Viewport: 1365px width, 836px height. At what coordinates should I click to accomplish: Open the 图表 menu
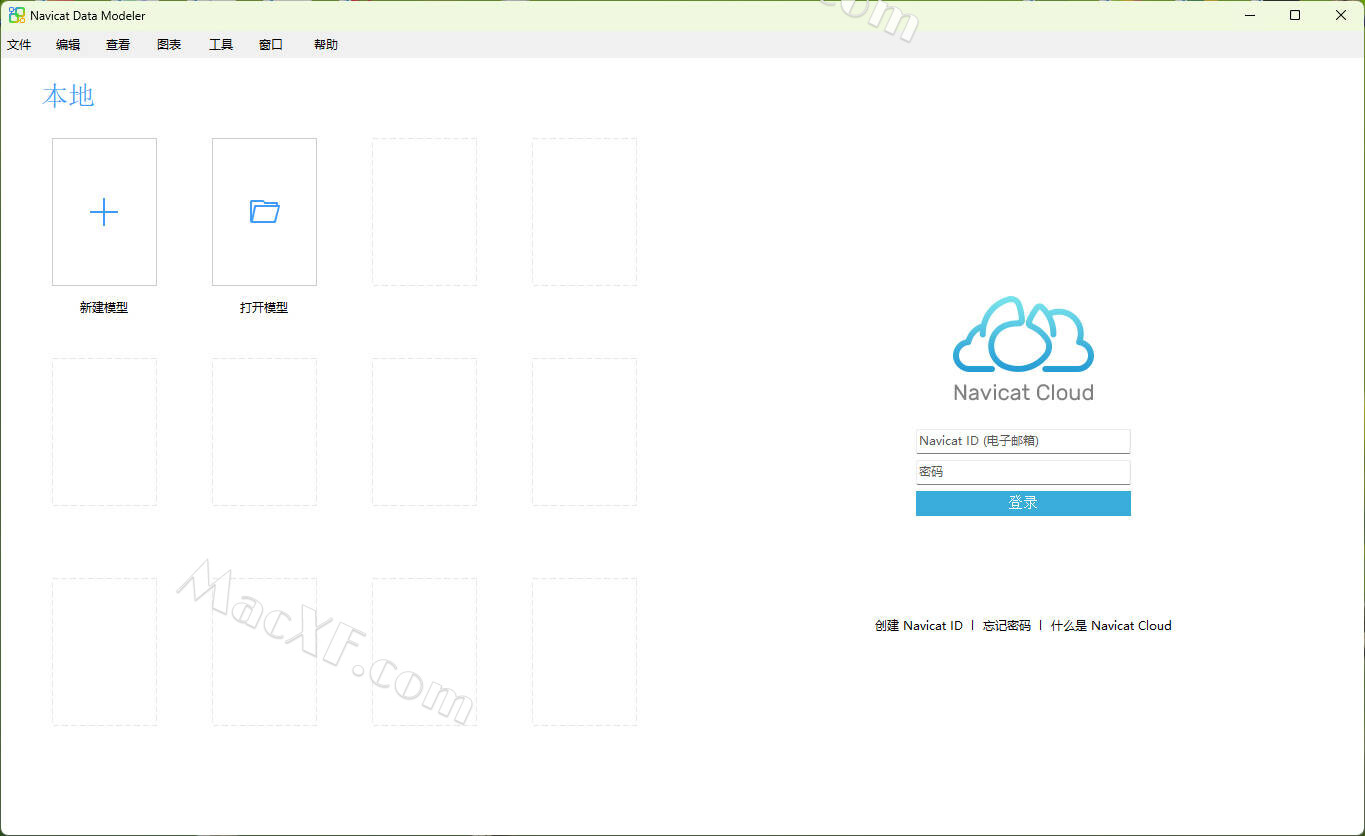[x=169, y=45]
